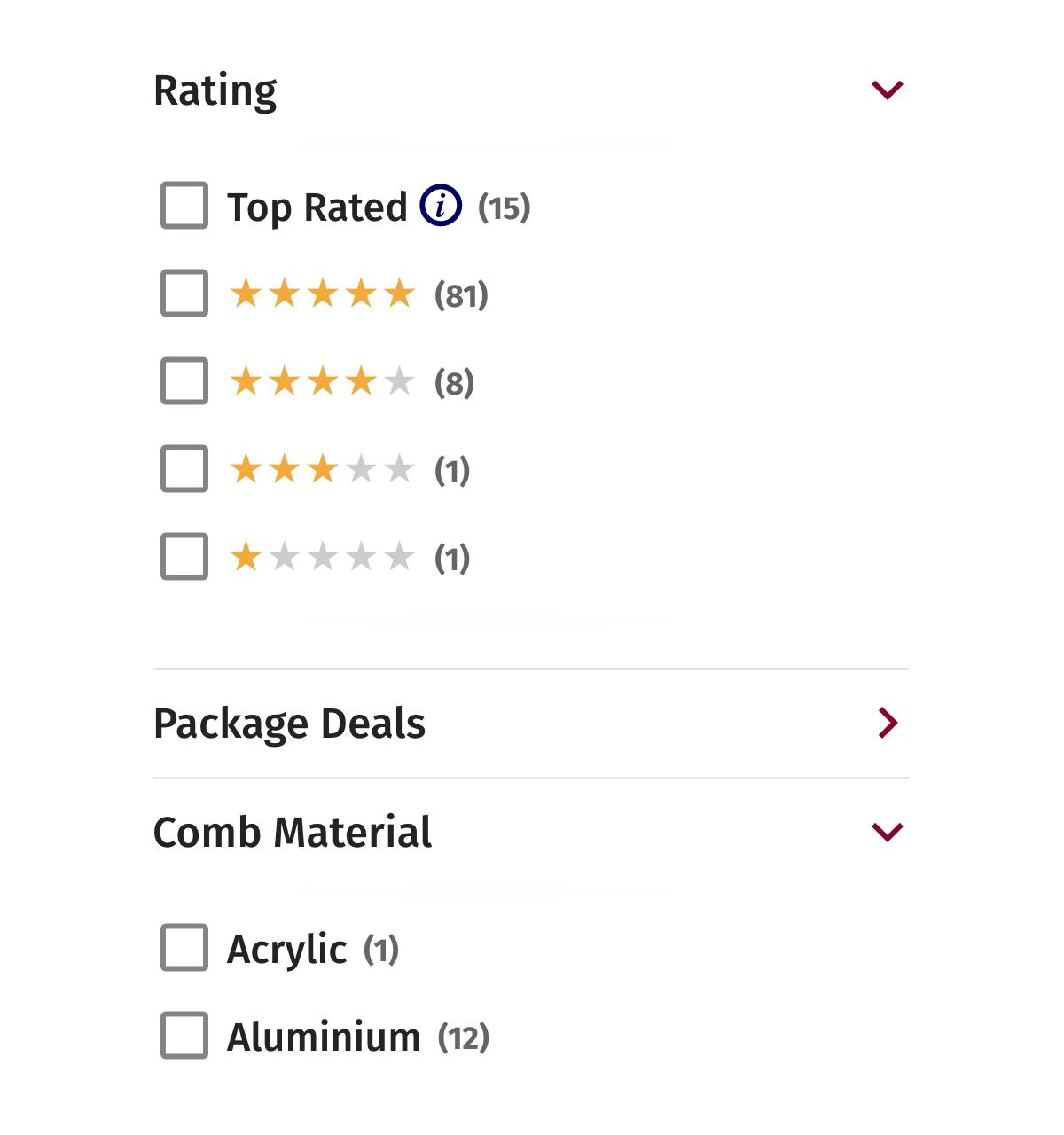Enable the four-star rating filter checkbox
Screen dimensions: 1064x1135
click(184, 381)
